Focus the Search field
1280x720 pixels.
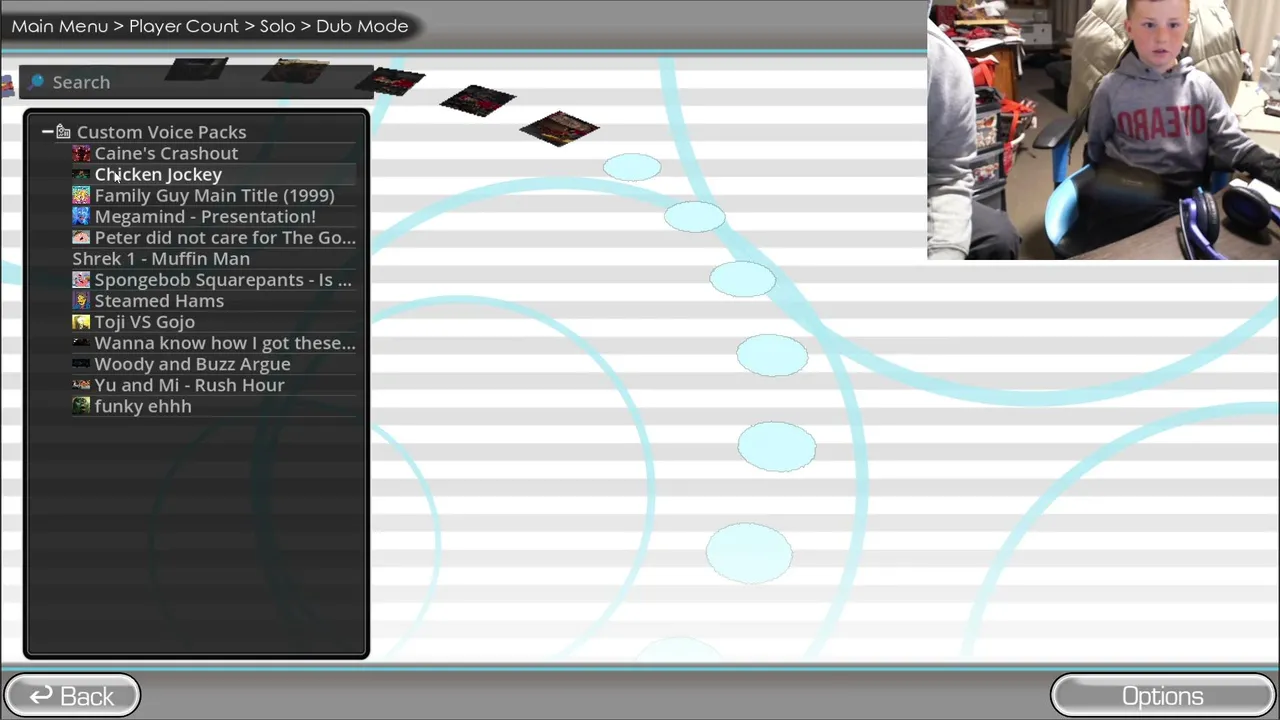198,82
